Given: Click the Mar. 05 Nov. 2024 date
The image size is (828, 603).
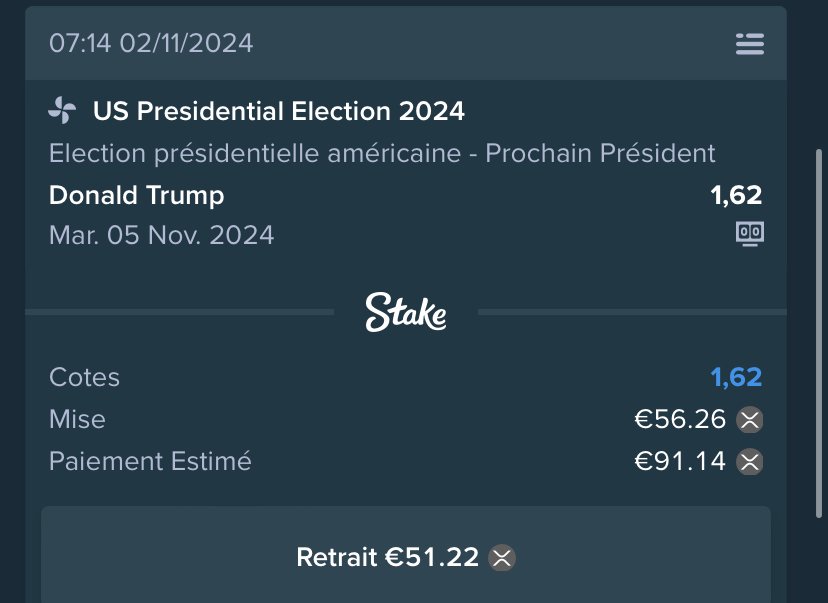Looking at the screenshot, I should point(162,235).
